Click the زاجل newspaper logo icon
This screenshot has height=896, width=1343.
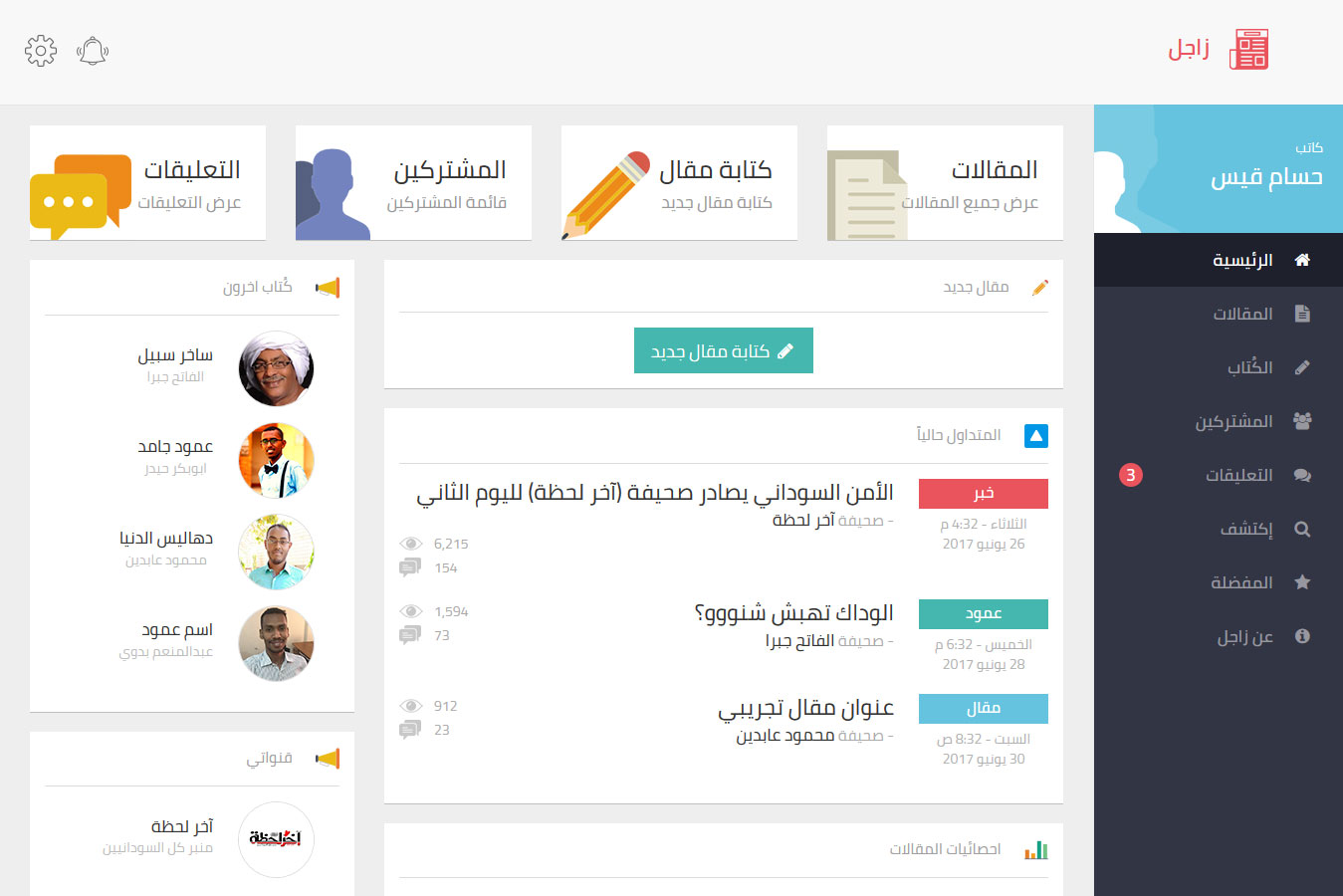1248,50
